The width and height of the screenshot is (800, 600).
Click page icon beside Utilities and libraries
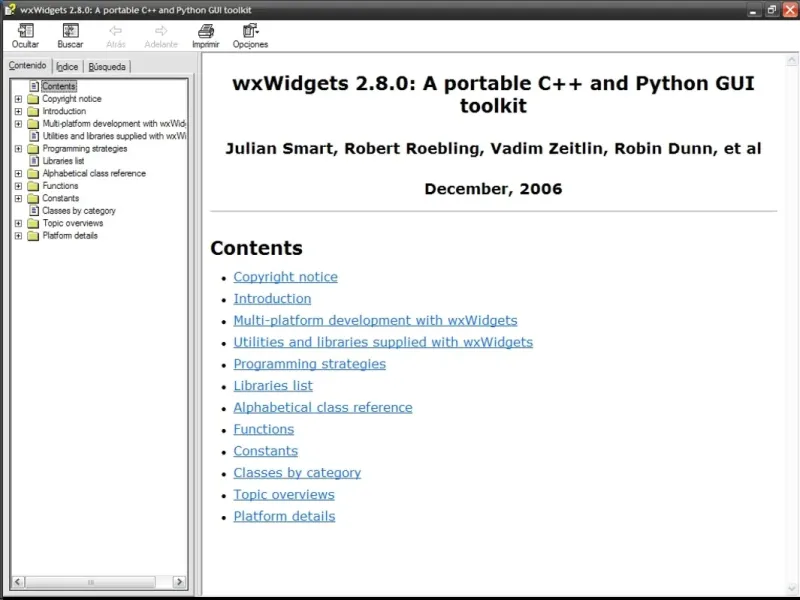click(34, 136)
